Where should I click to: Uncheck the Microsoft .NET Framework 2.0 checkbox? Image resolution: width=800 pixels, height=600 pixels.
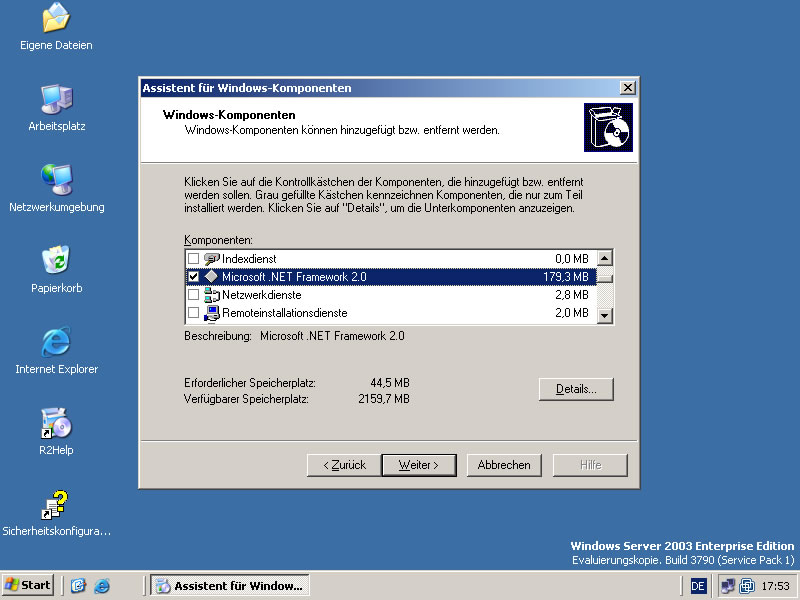click(x=194, y=277)
